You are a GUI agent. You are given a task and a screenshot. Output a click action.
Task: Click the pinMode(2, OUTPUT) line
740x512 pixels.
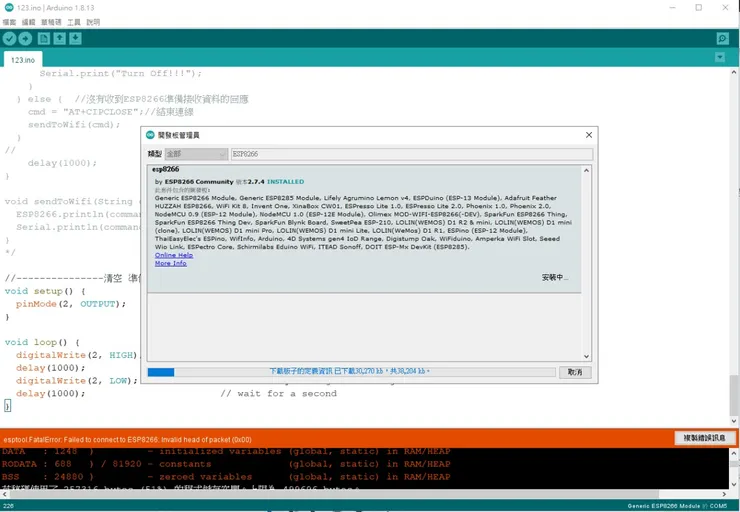pos(71,304)
